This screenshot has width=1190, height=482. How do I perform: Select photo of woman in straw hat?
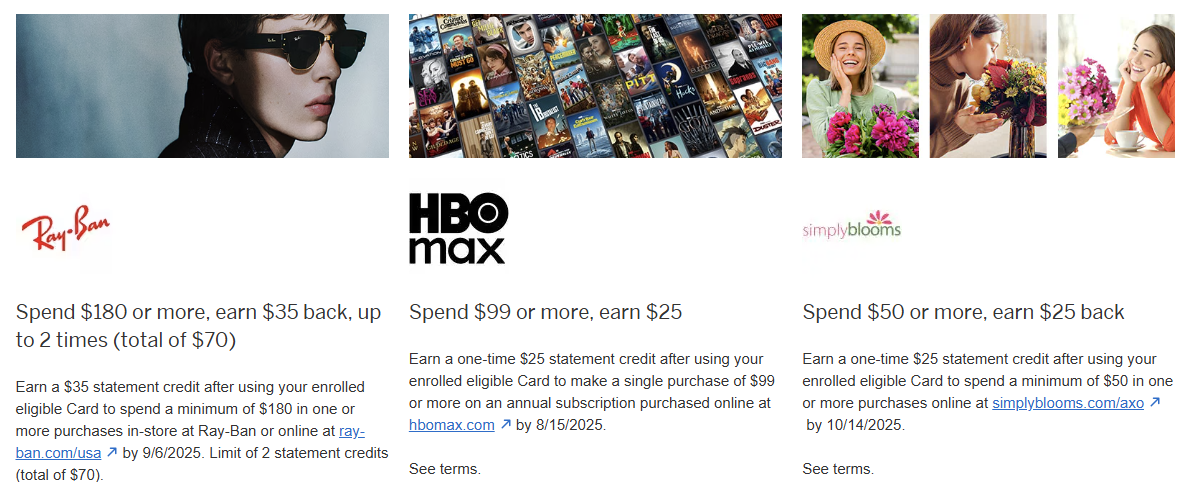coord(860,86)
